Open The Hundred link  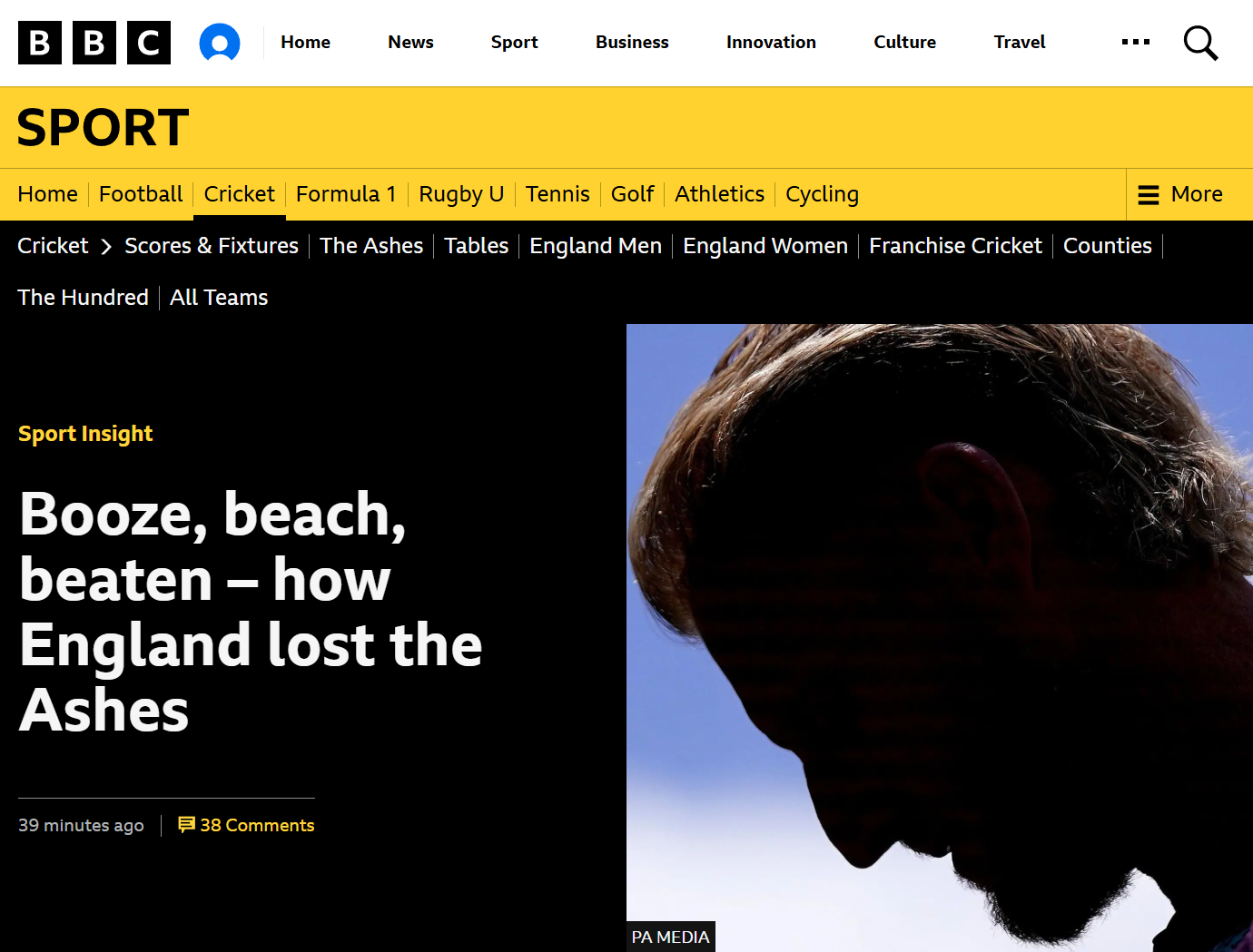(83, 298)
